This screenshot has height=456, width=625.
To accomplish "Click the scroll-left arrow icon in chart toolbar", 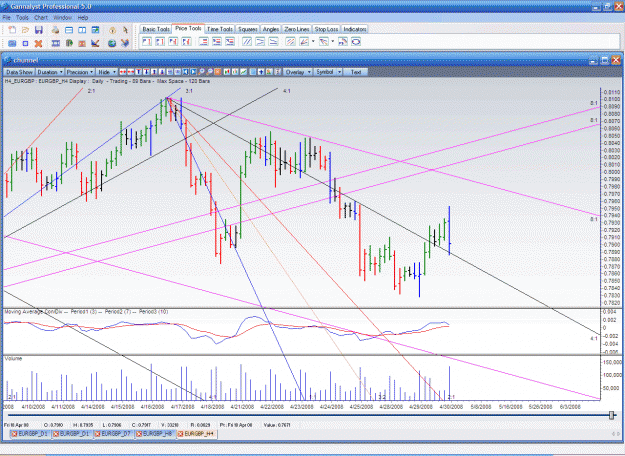I will 185,72.
